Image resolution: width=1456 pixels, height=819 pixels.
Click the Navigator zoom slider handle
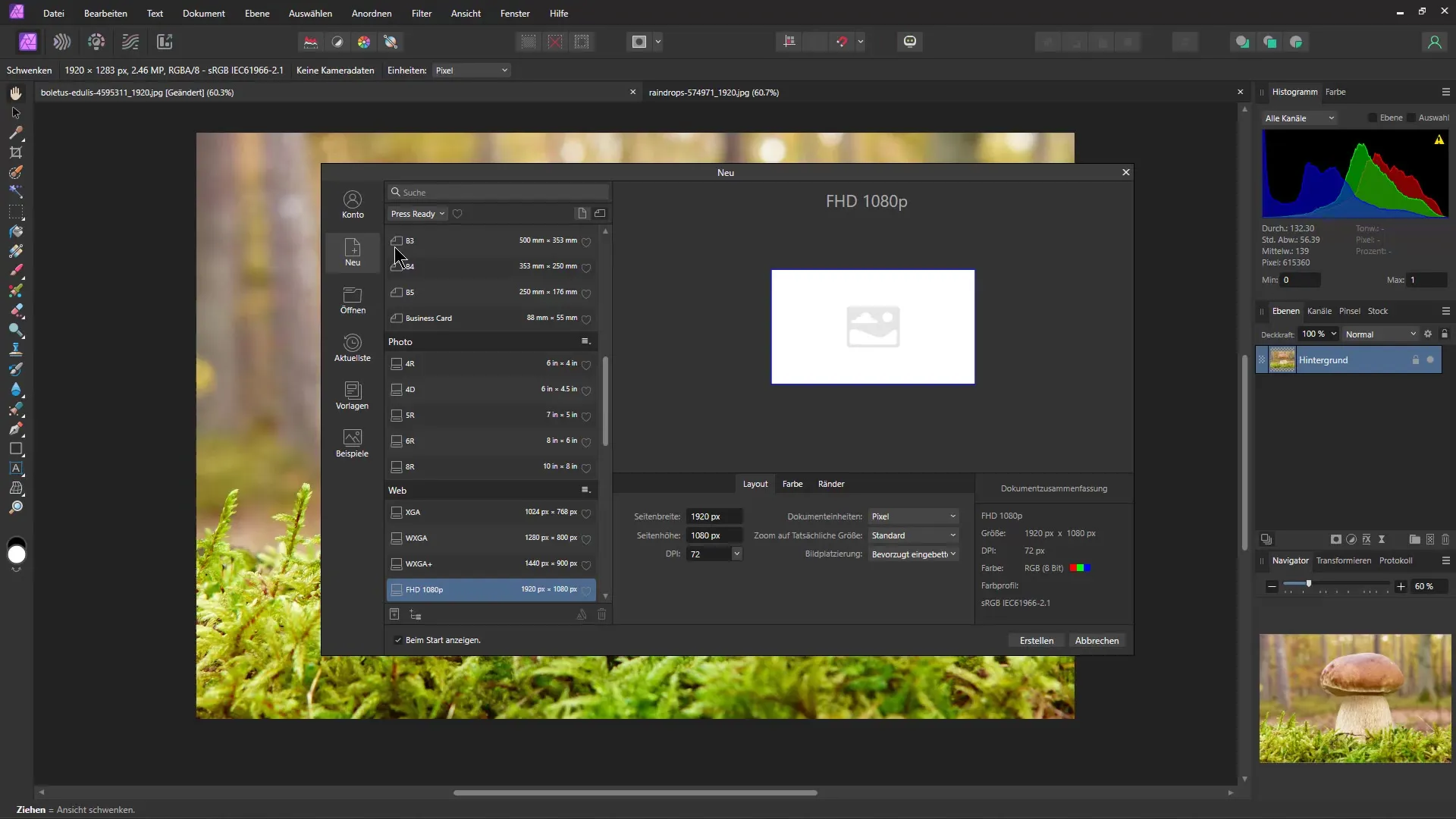(x=1308, y=584)
